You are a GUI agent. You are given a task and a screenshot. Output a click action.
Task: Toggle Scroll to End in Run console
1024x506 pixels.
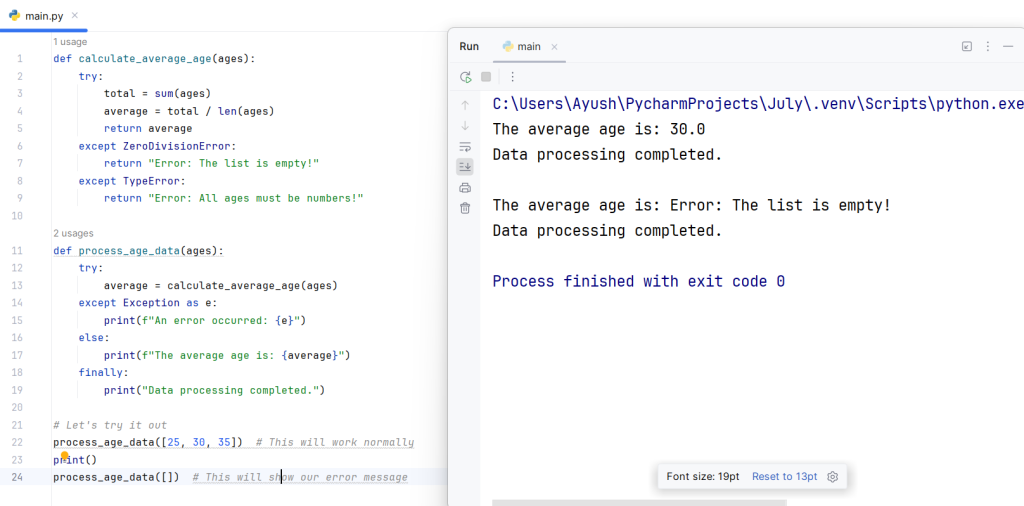465,167
